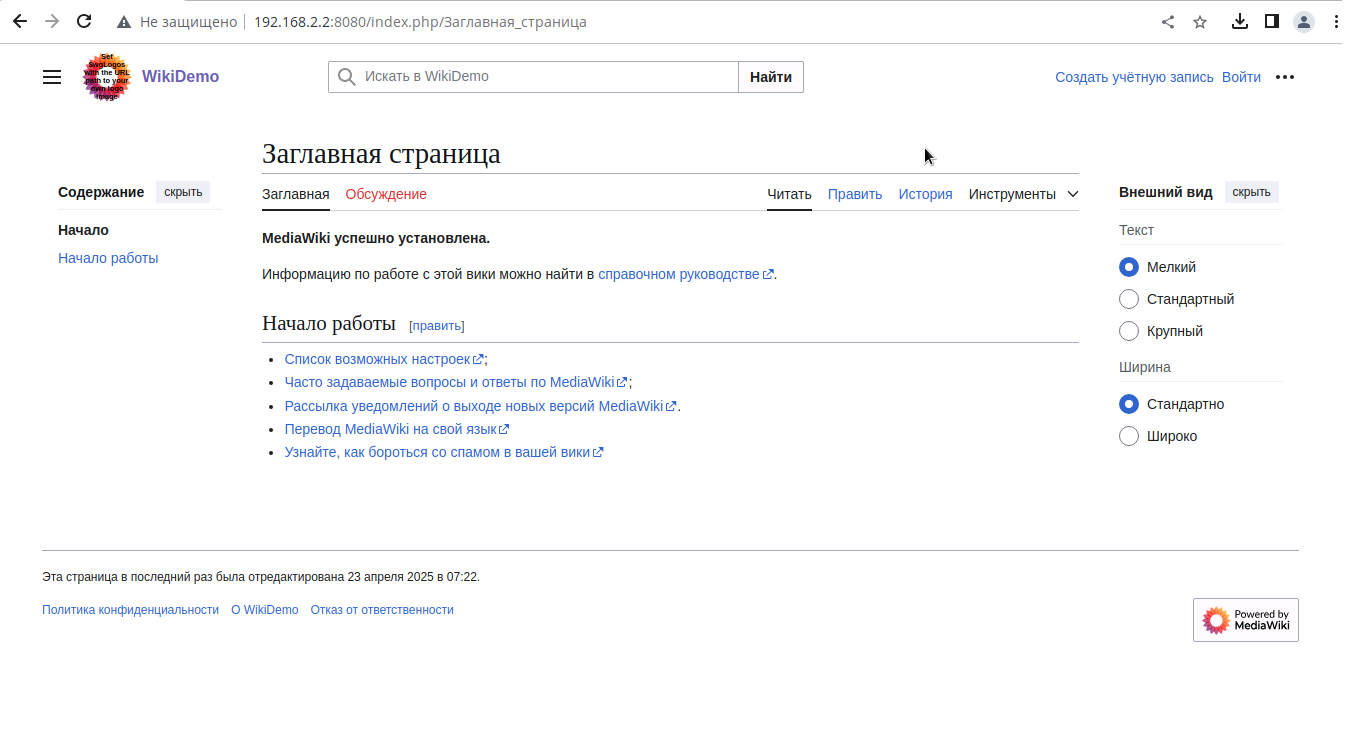Click the Powered by MediaWiki badge
1351x737 pixels.
[x=1245, y=620]
